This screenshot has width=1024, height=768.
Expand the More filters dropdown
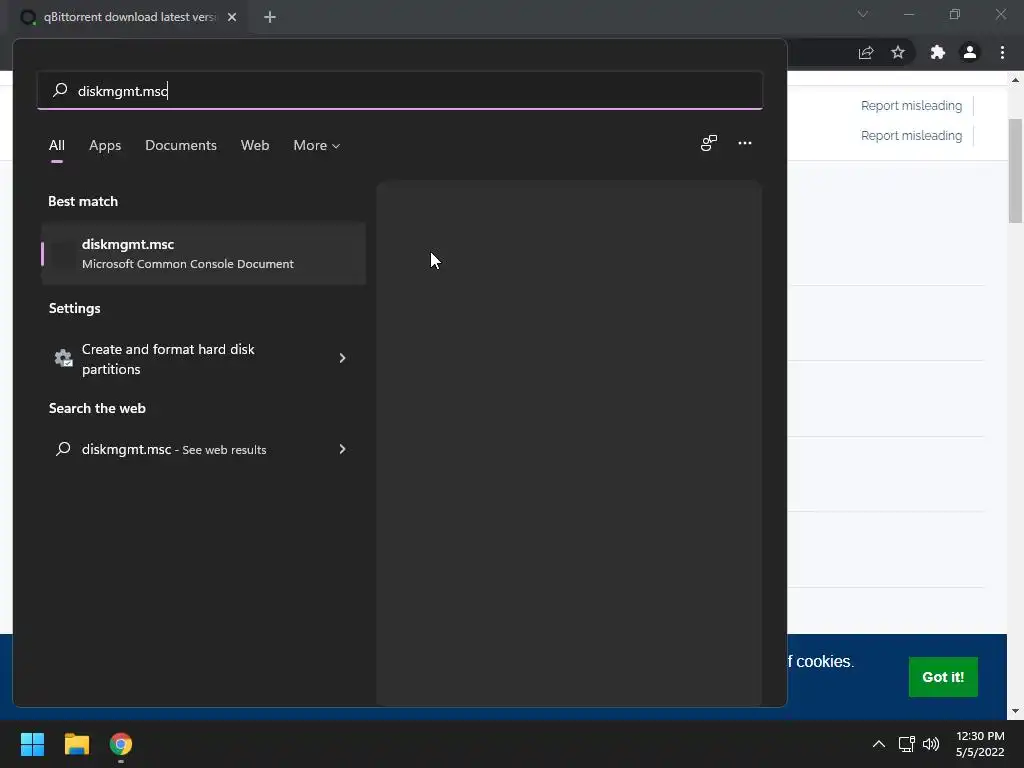click(x=316, y=145)
